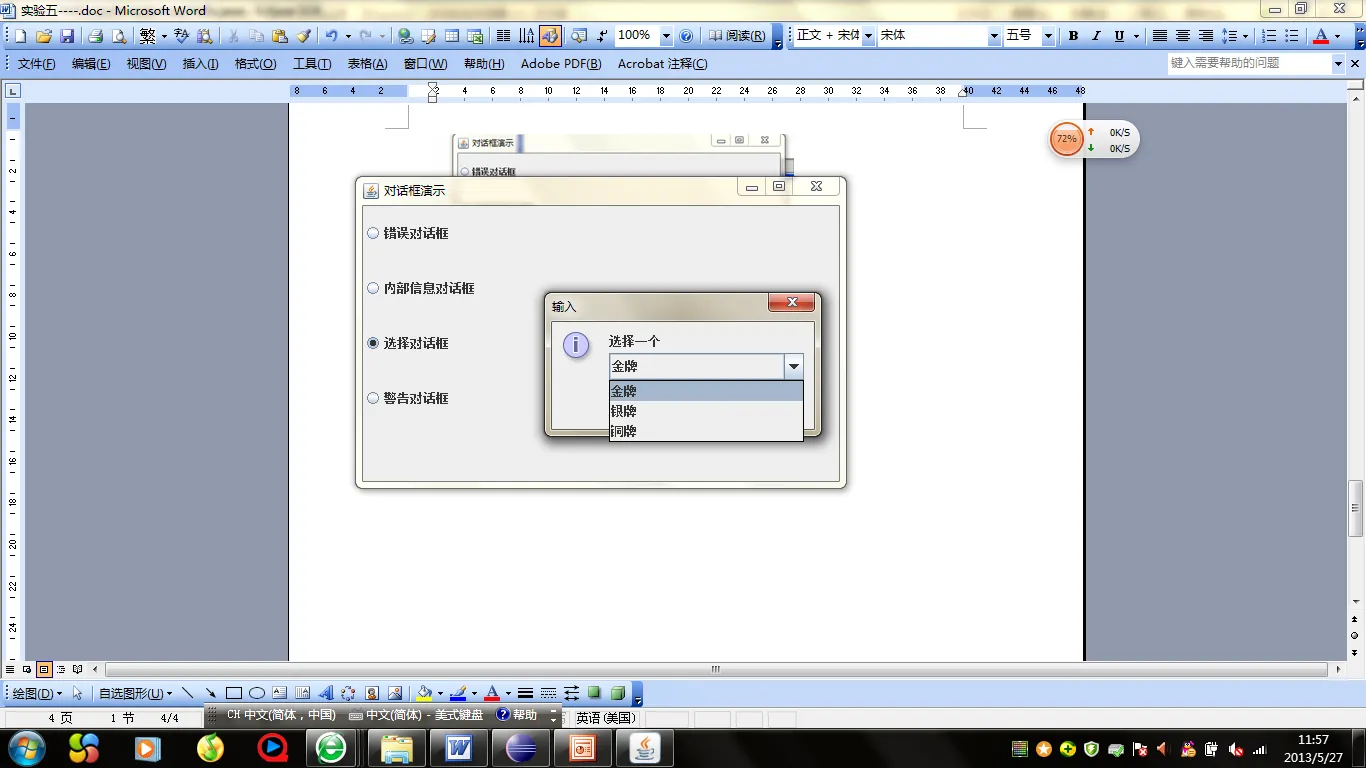1366x768 pixels.
Task: Choose 银牌 in the dropdown list
Action: point(706,411)
